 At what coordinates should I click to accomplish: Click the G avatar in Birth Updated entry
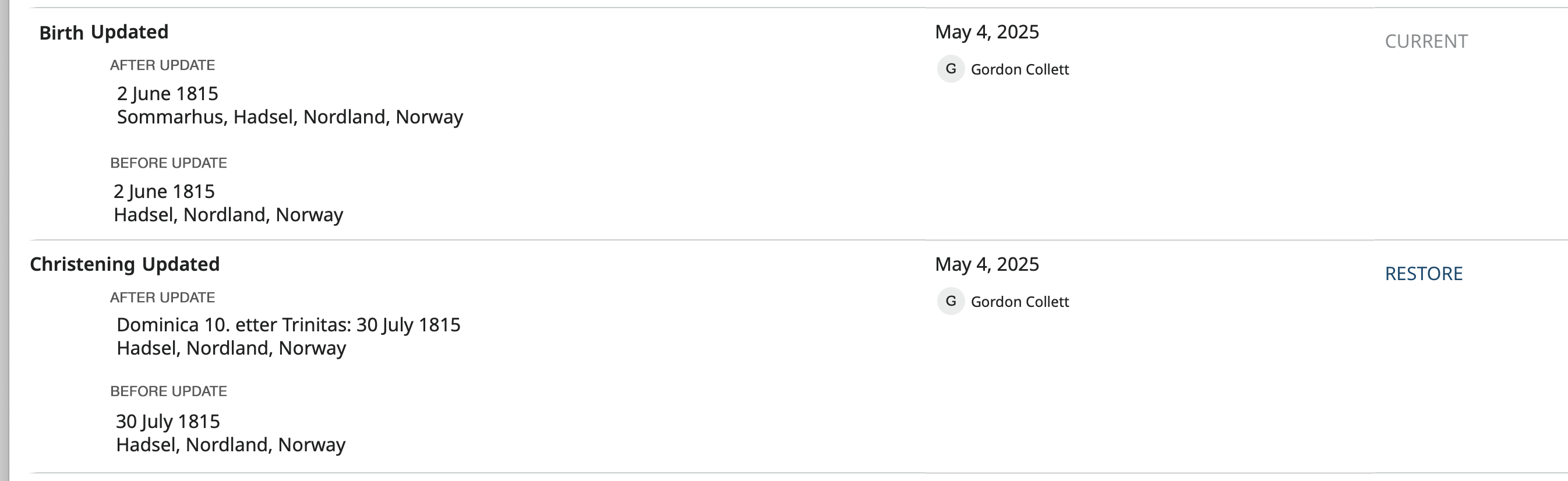(950, 69)
